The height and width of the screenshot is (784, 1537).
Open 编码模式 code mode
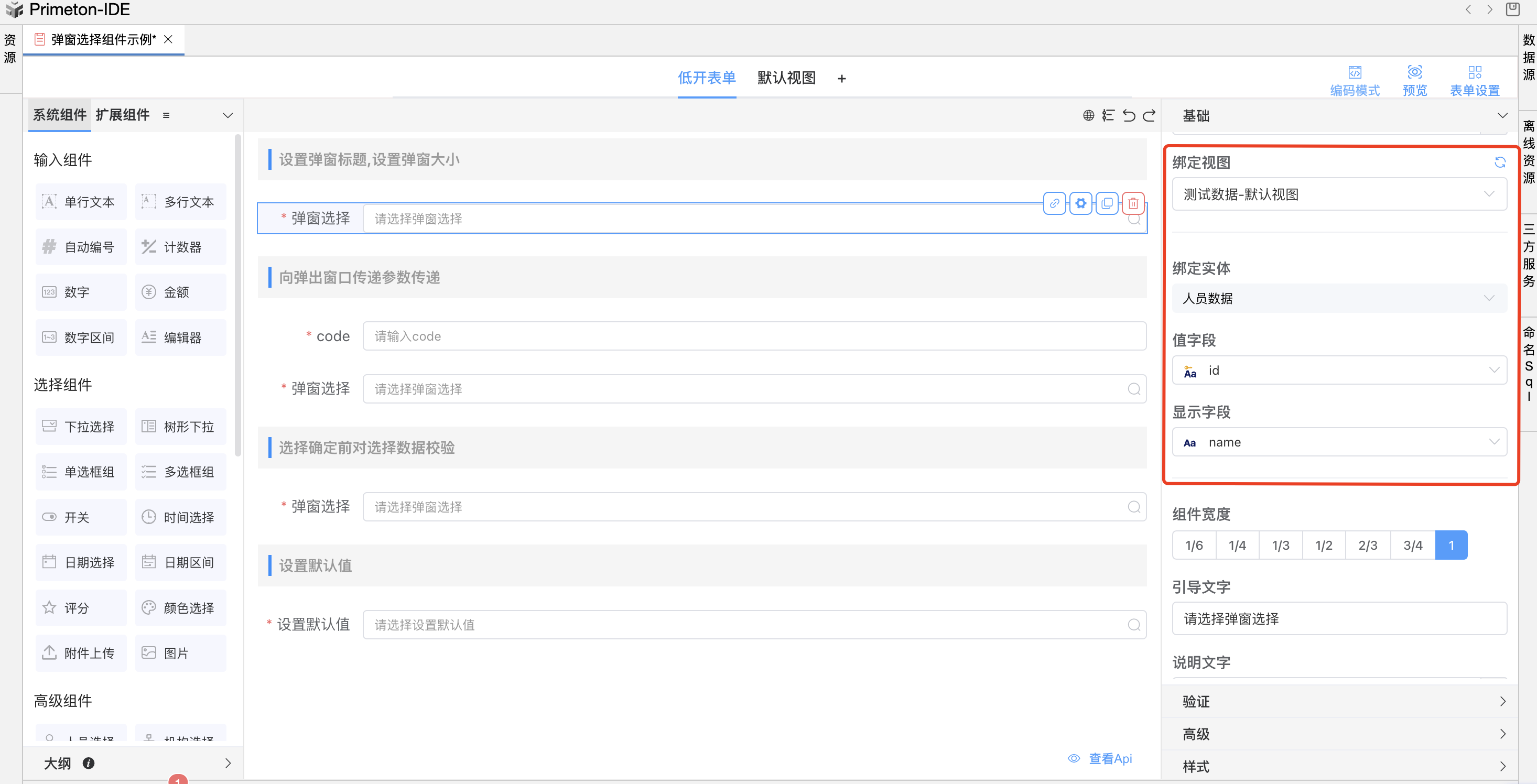tap(1355, 80)
